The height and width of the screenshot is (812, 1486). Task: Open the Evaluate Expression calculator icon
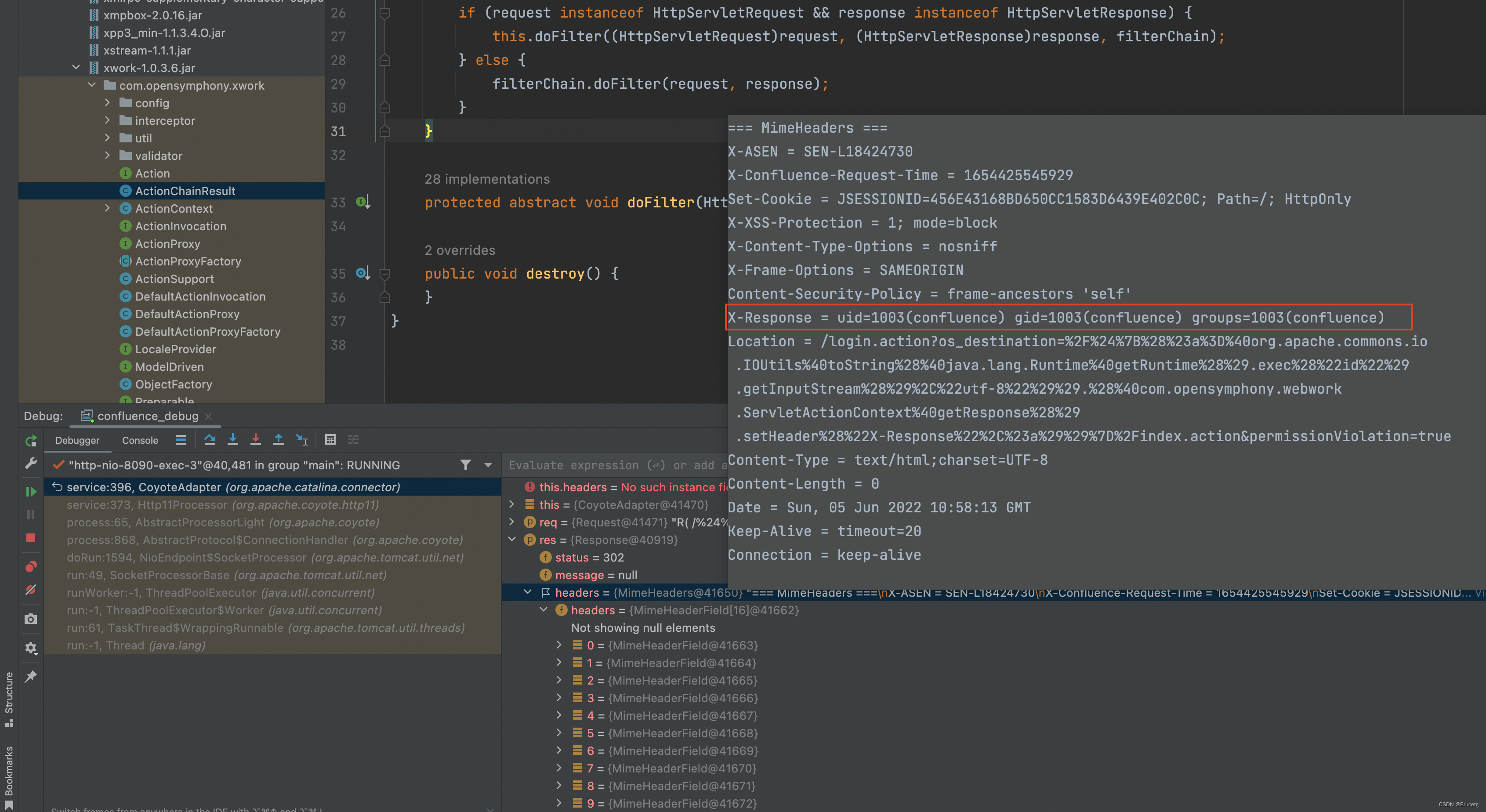(x=330, y=439)
